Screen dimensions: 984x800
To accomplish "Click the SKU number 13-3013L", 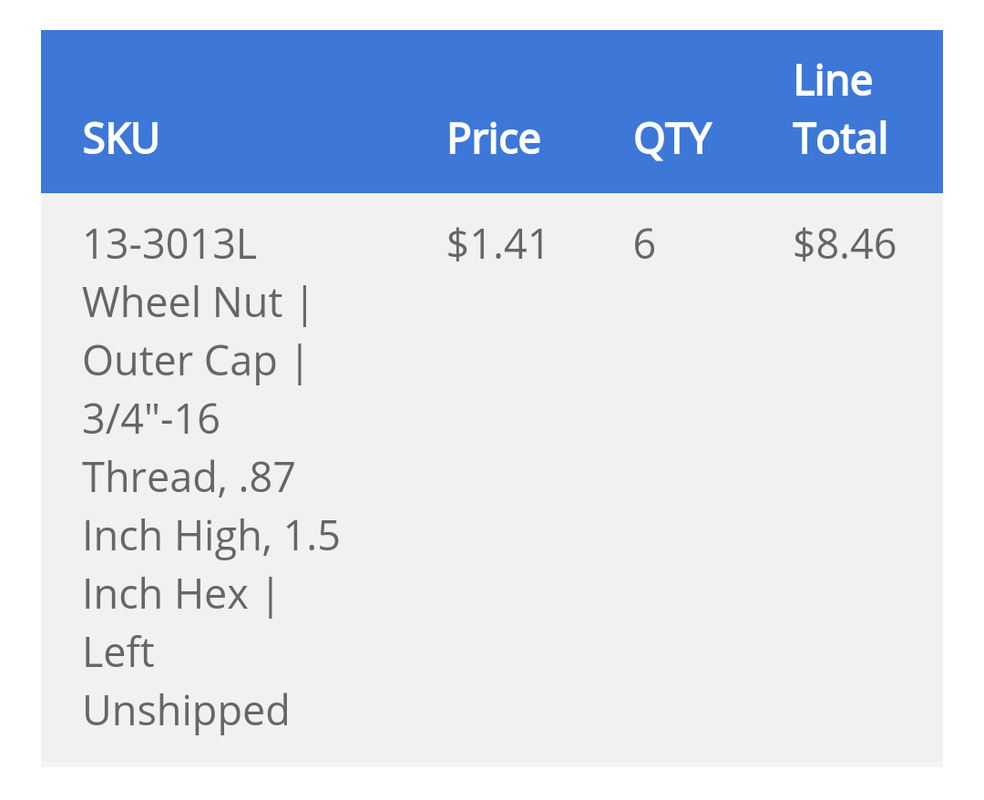I will (169, 243).
